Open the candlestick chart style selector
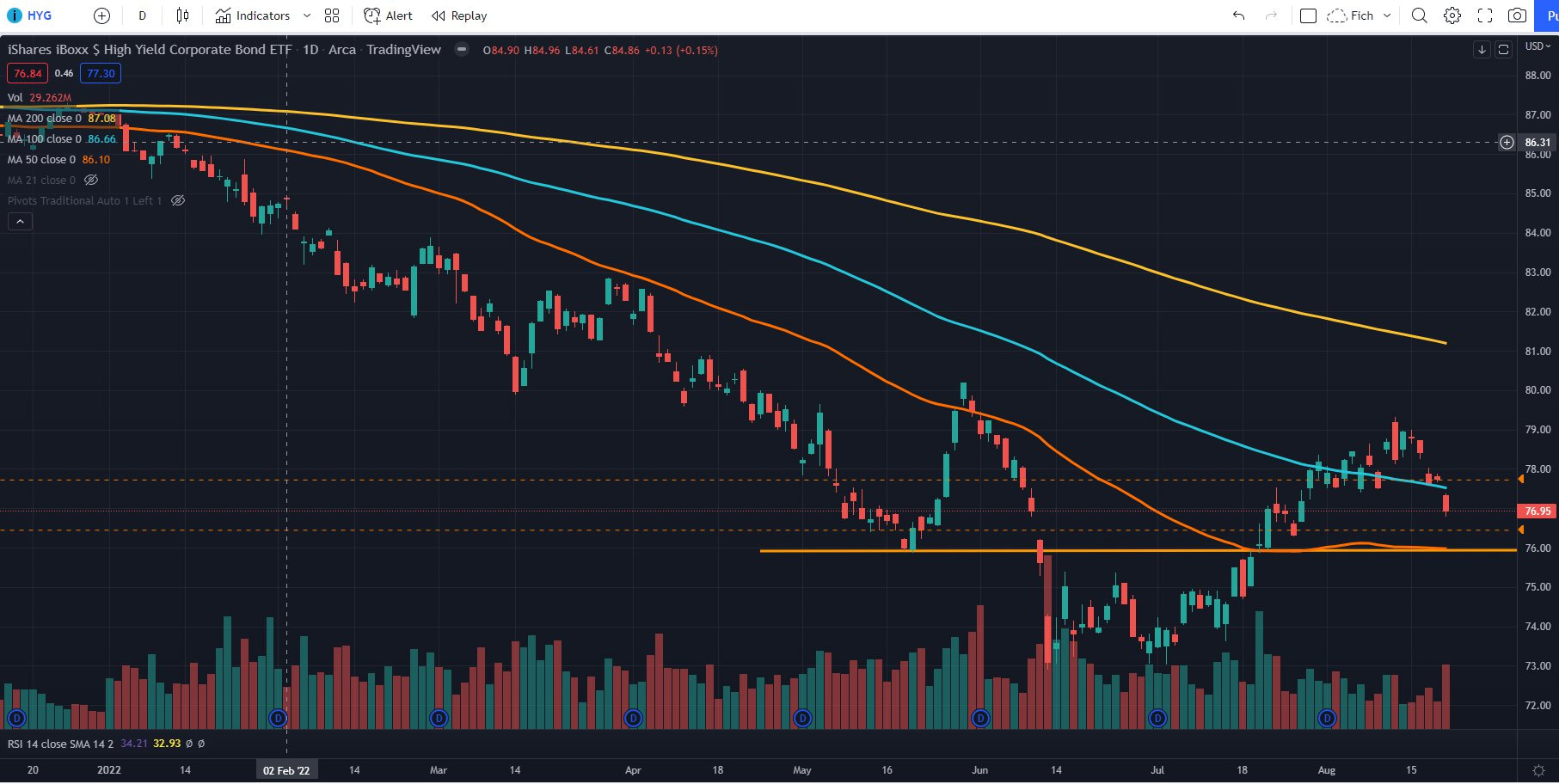 click(x=182, y=15)
